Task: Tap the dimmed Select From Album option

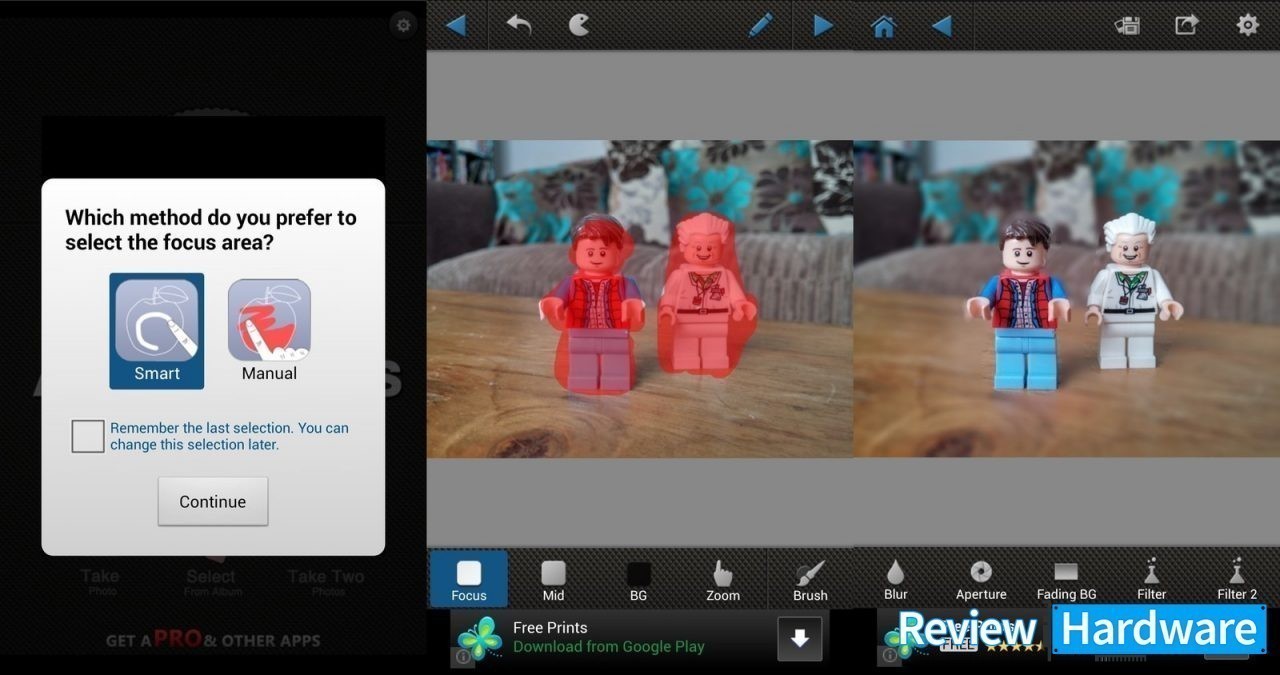Action: (211, 582)
